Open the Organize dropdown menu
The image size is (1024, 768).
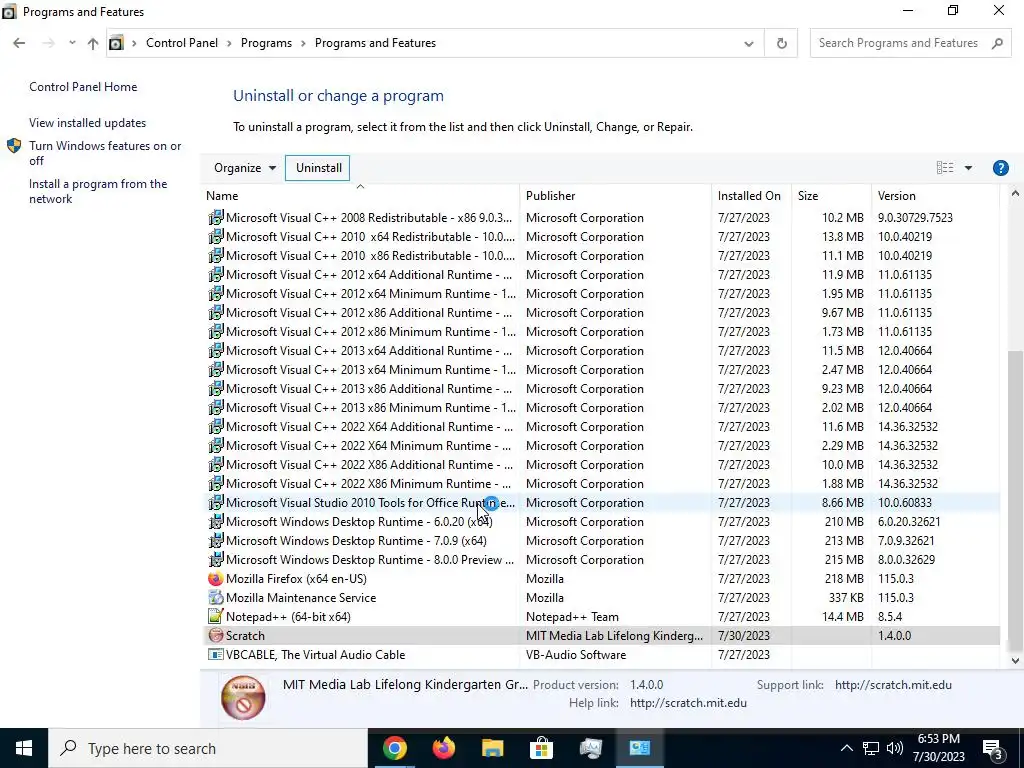pyautogui.click(x=245, y=168)
